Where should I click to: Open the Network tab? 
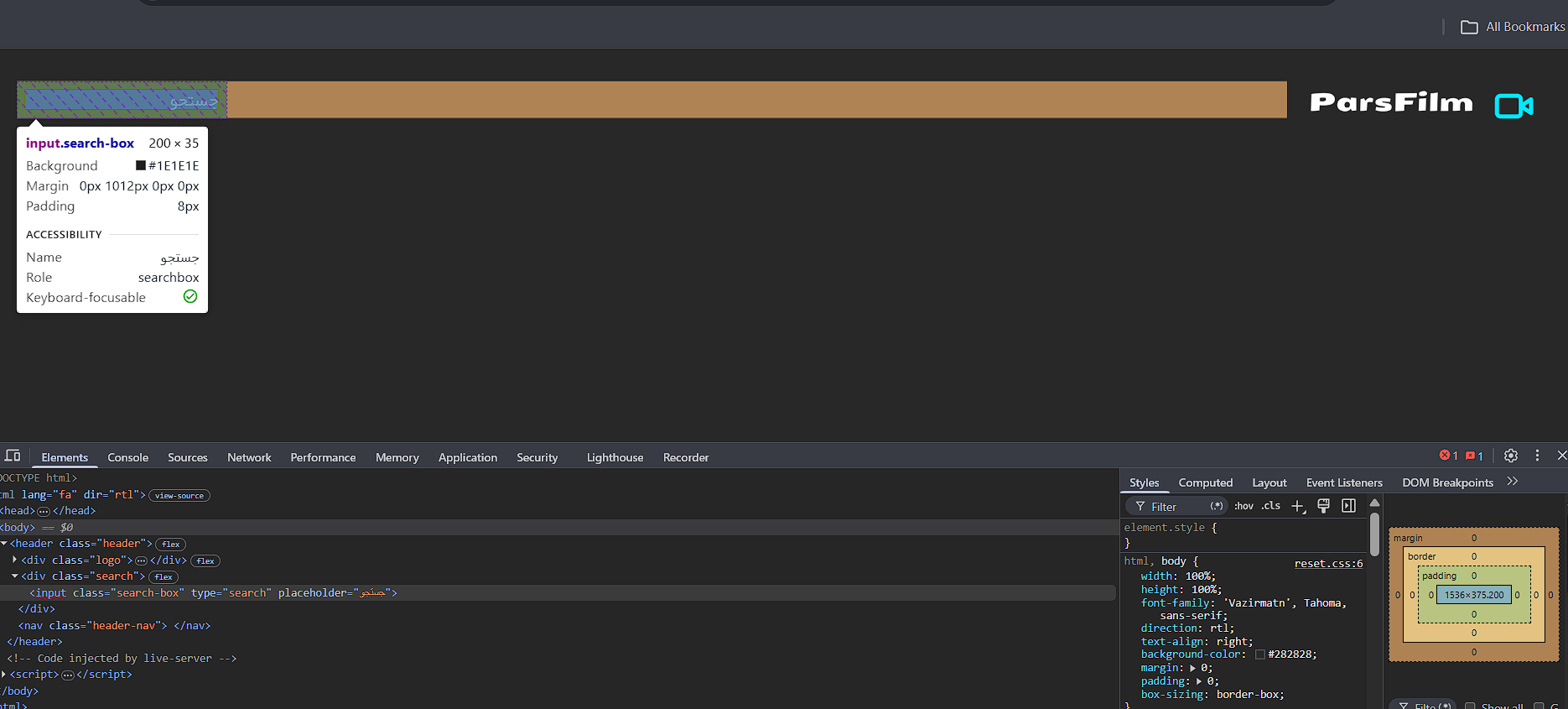pyautogui.click(x=249, y=457)
